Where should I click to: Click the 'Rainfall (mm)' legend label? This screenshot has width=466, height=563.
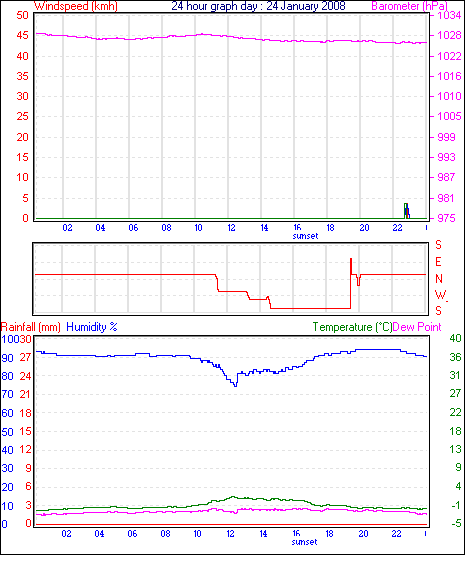click(31, 327)
